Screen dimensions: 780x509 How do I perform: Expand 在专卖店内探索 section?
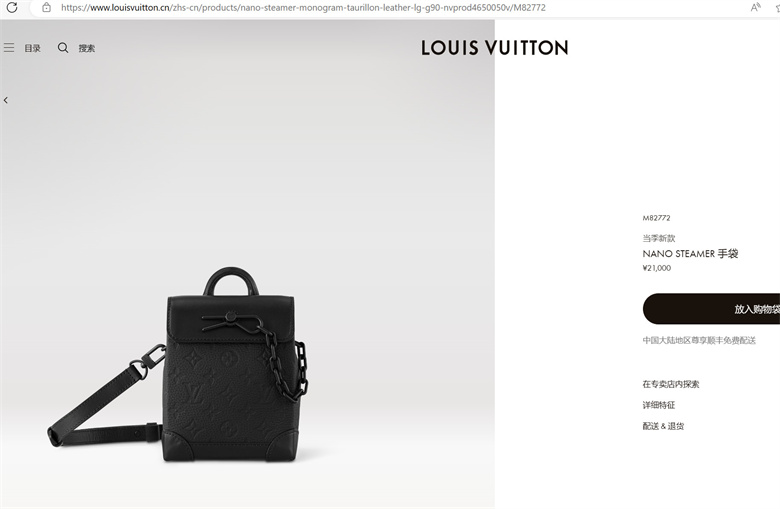[671, 384]
